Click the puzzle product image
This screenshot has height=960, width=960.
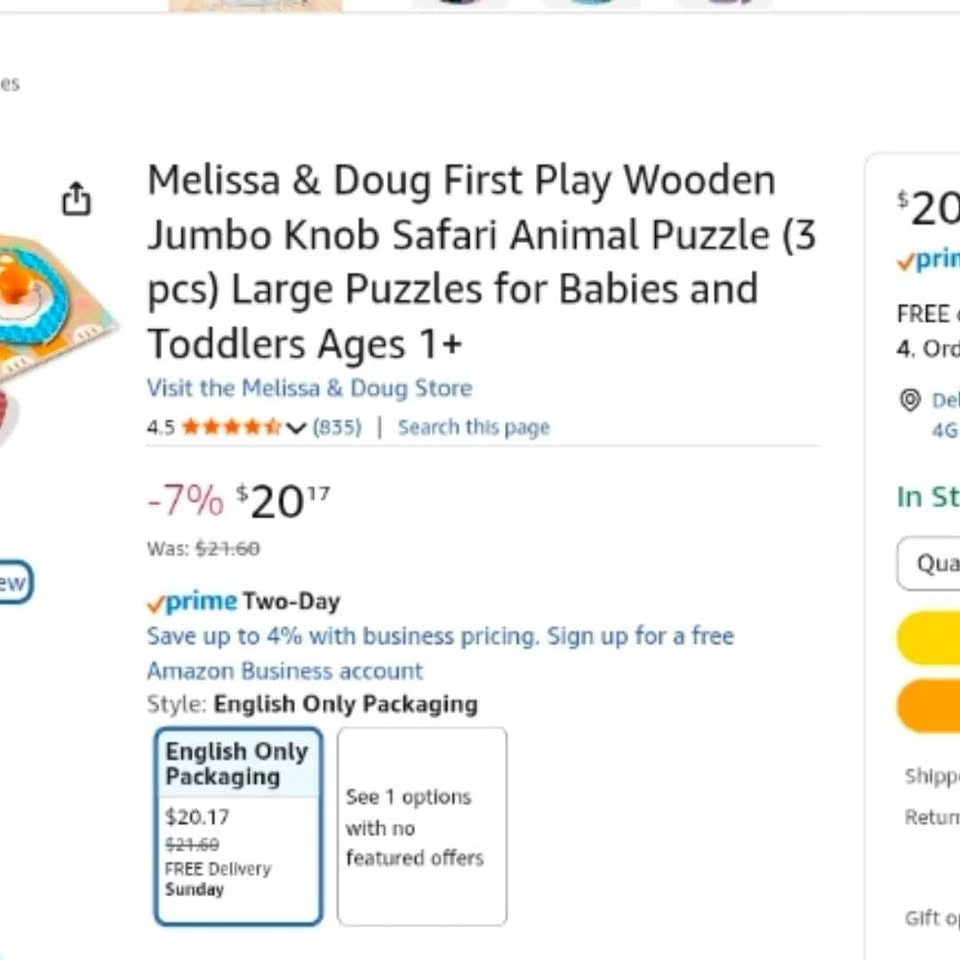click(x=50, y=320)
